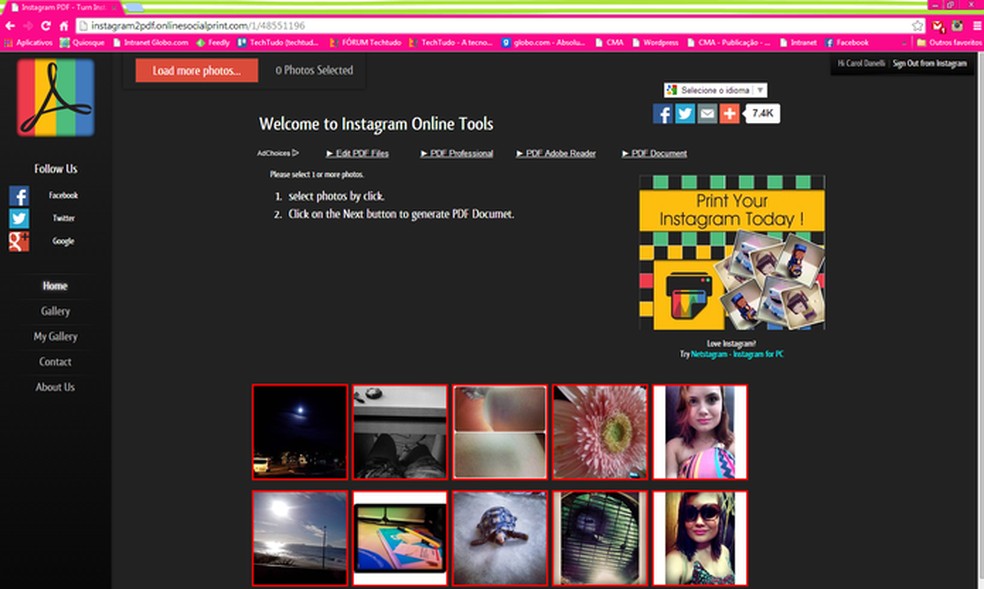Open the Gallery page from the sidebar menu

[x=55, y=311]
